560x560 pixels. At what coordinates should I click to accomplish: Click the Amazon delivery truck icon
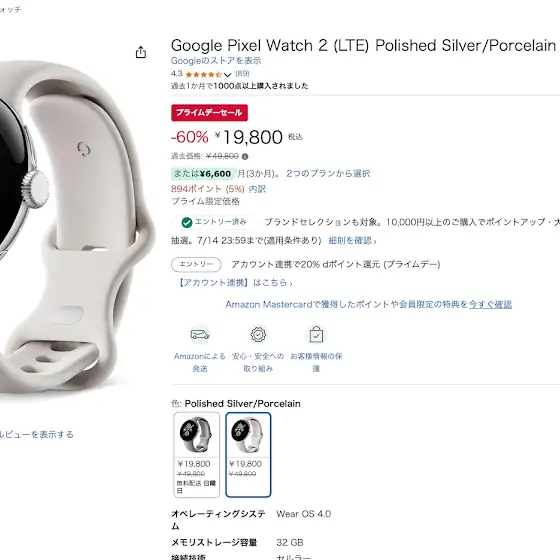[200, 335]
